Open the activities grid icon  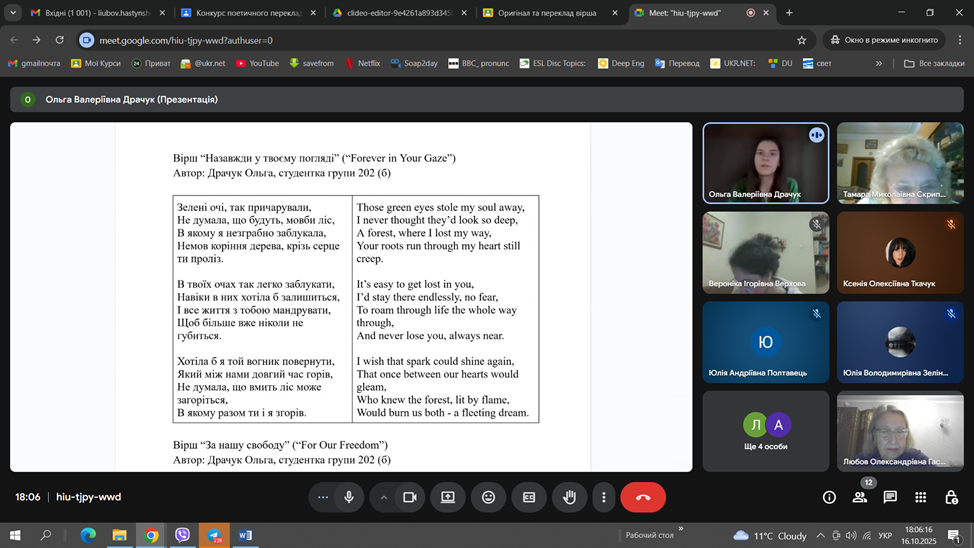(920, 497)
